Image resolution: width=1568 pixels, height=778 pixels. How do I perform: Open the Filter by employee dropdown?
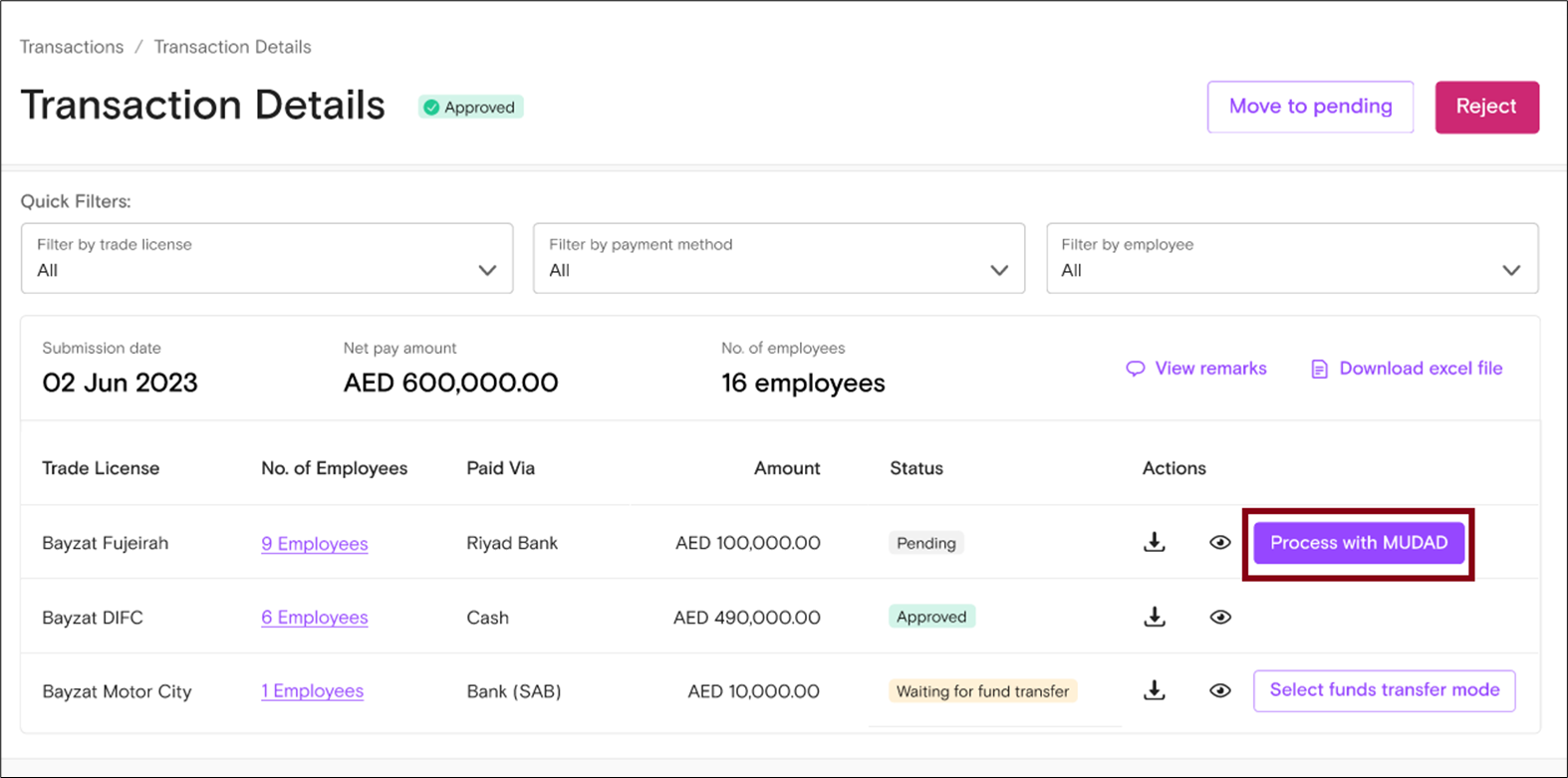pyautogui.click(x=1292, y=258)
